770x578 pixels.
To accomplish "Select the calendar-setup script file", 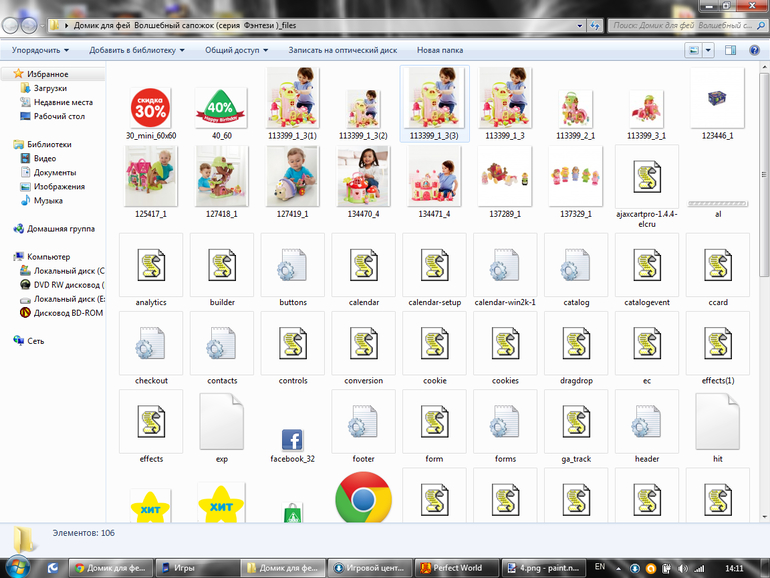I will [x=435, y=265].
